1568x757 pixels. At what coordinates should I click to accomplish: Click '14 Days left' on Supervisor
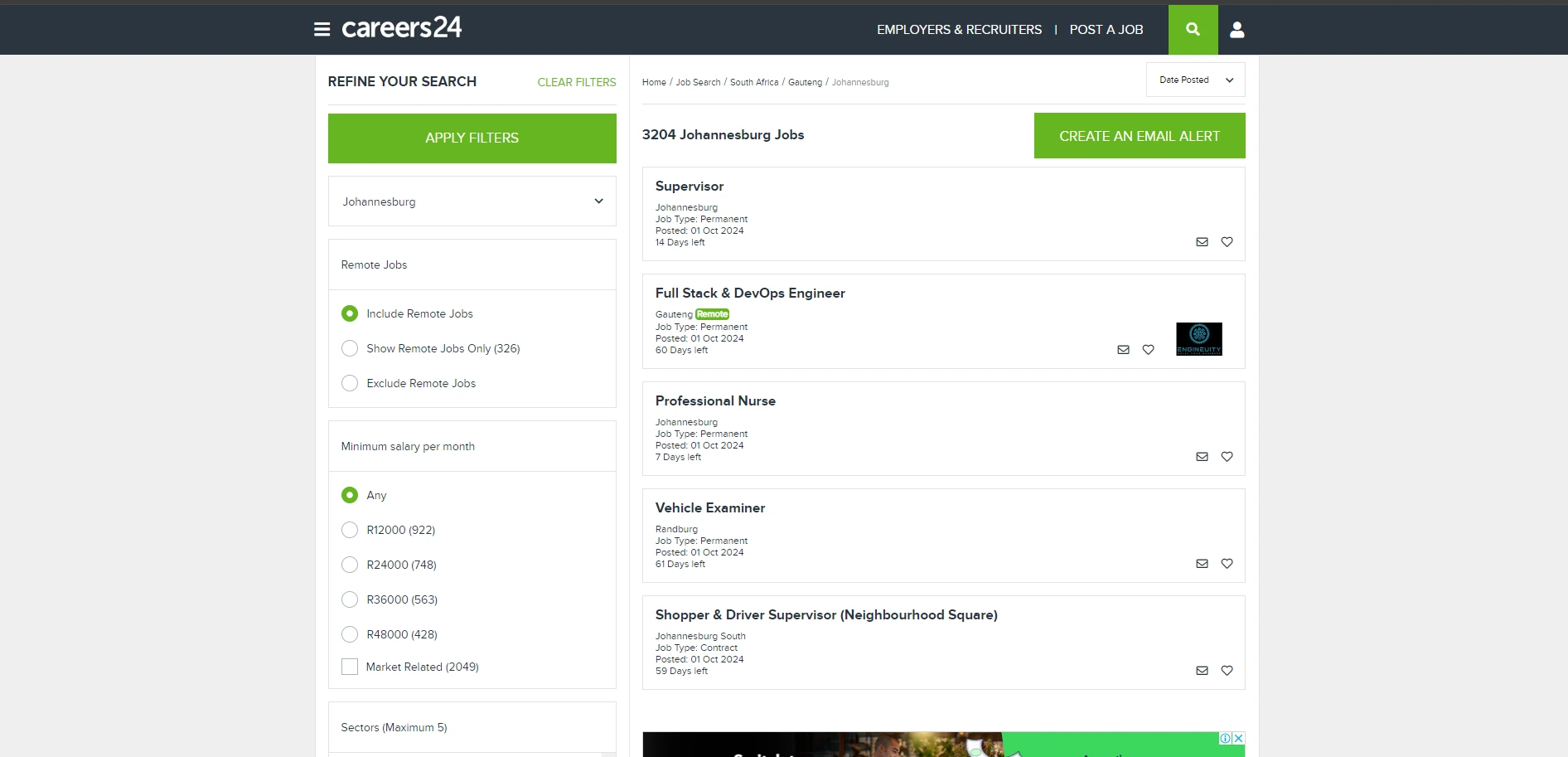680,242
